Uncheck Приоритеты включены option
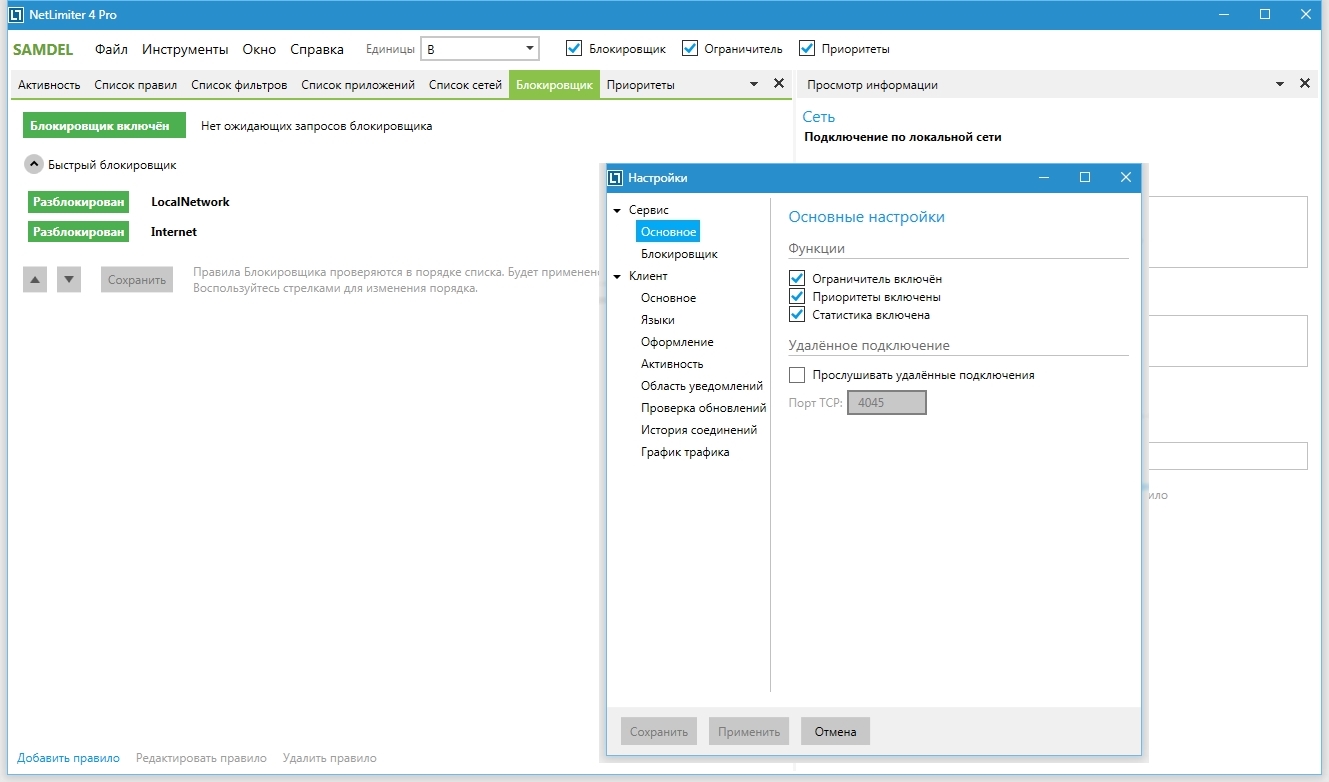Screen dimensions: 1329x782 tap(797, 297)
